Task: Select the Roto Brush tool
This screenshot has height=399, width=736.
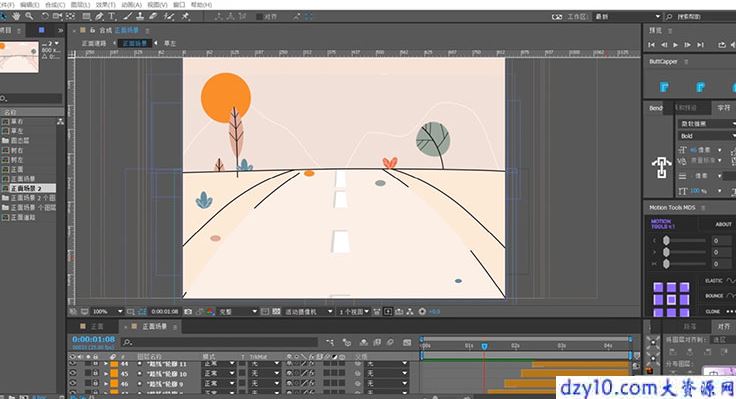Action: point(169,16)
